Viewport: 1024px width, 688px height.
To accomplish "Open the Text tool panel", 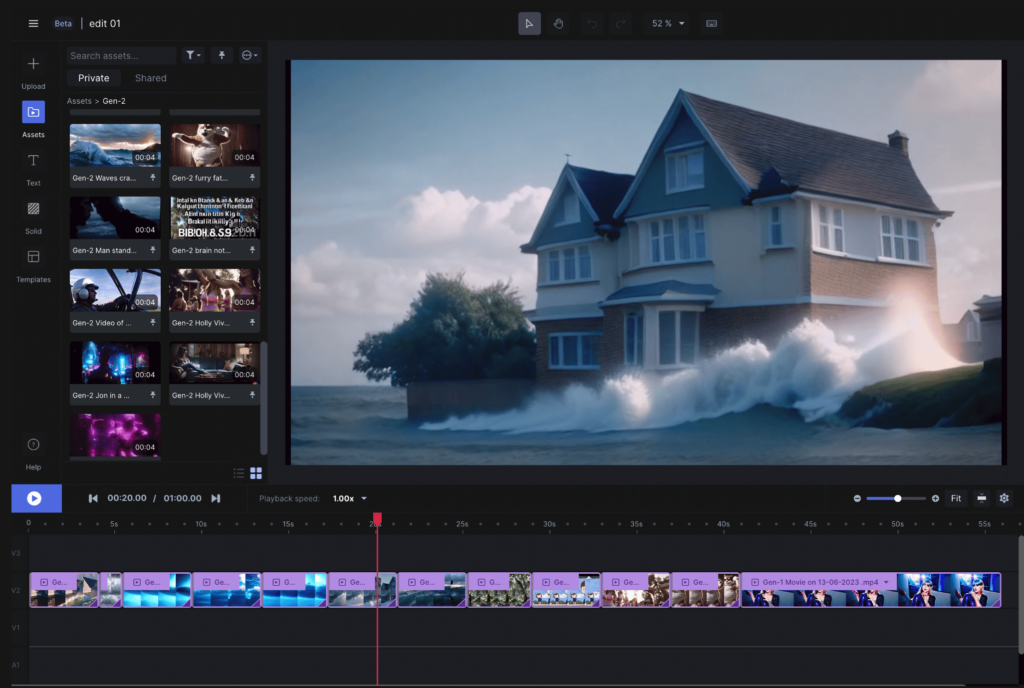I will 33,161.
